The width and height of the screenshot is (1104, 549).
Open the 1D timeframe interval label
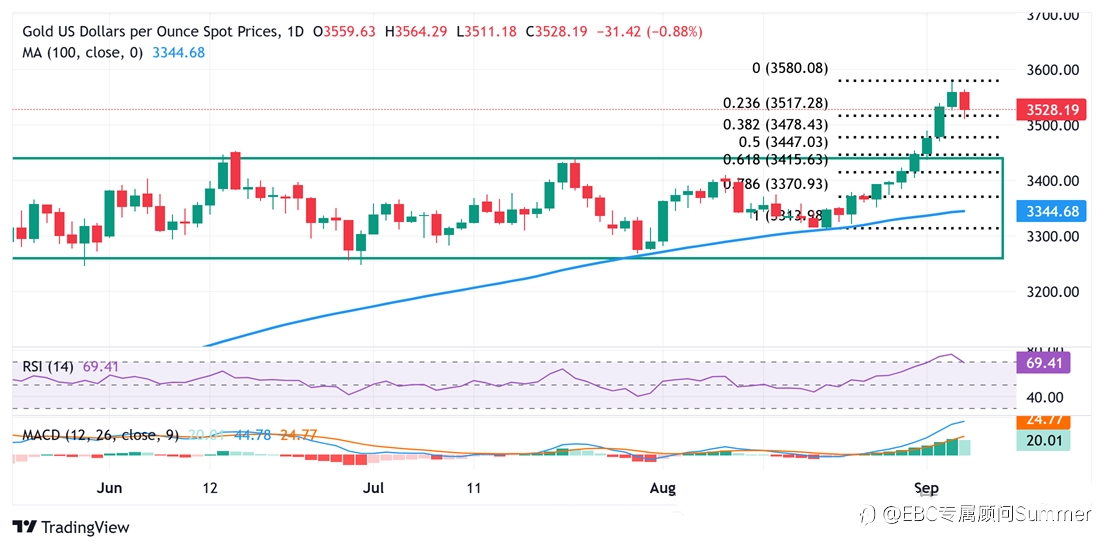tap(296, 32)
